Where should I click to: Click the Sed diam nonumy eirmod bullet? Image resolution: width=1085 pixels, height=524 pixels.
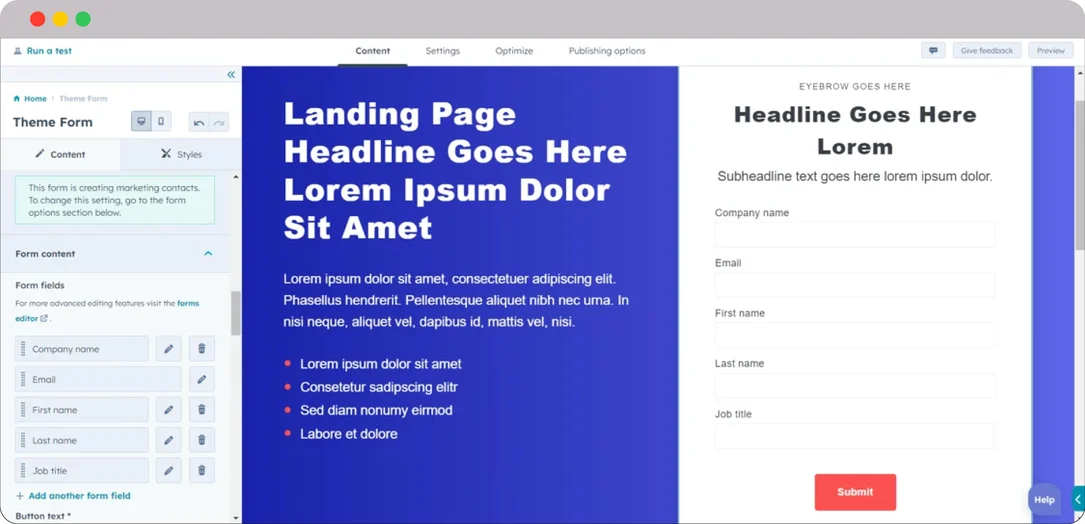coord(376,410)
